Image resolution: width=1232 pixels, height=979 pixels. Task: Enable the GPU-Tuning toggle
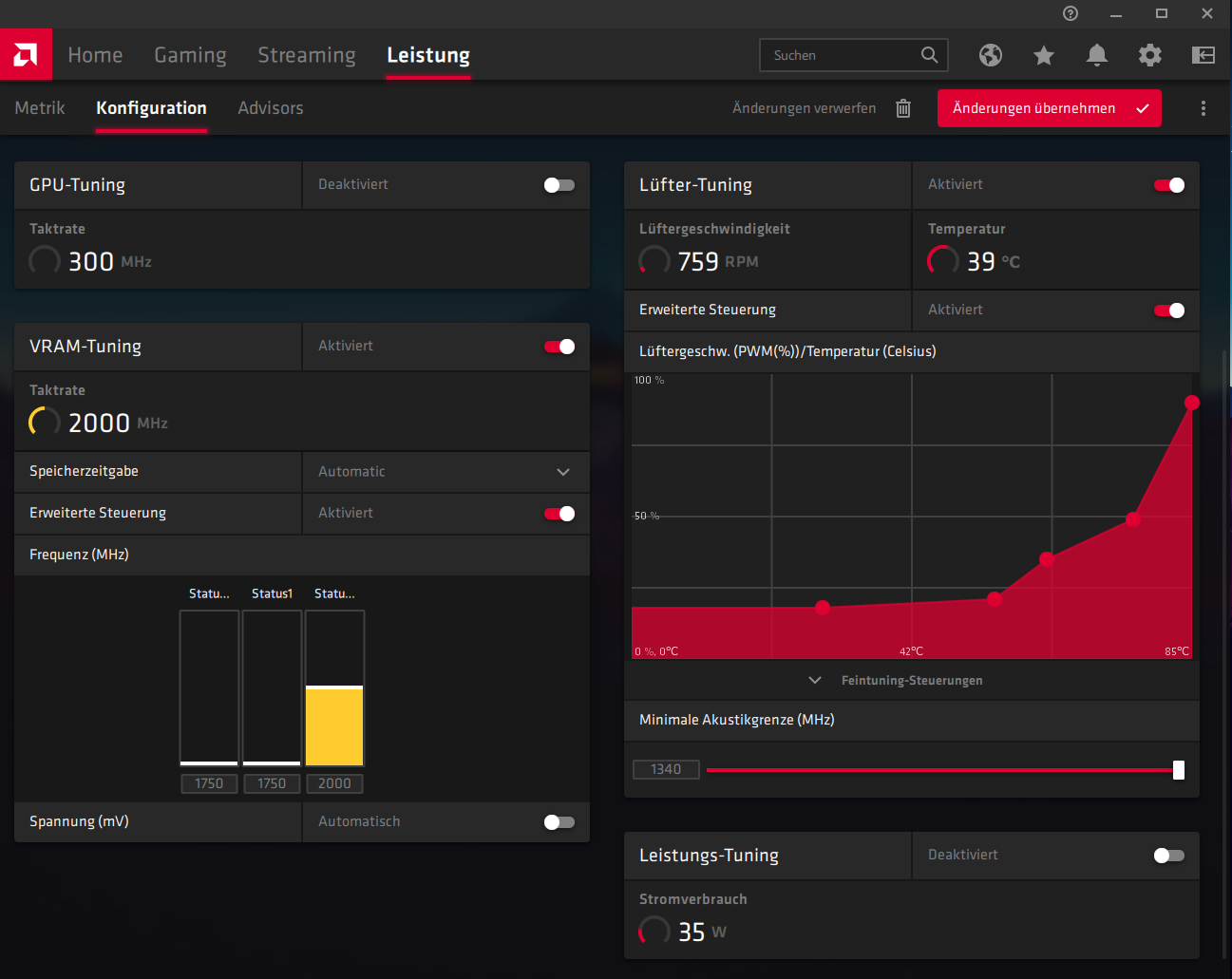point(559,185)
